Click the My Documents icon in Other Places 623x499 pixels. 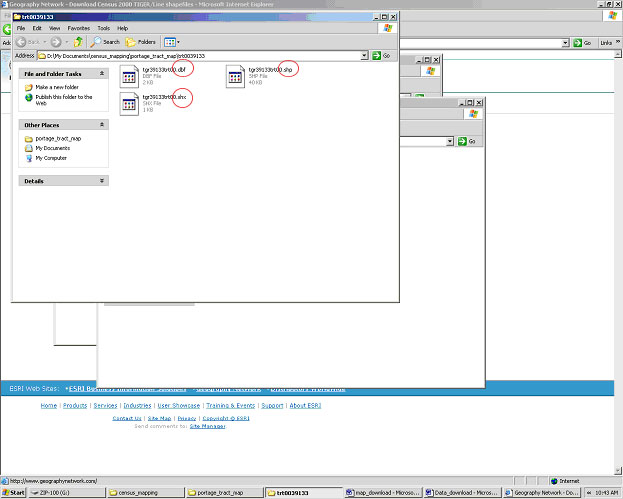point(29,148)
